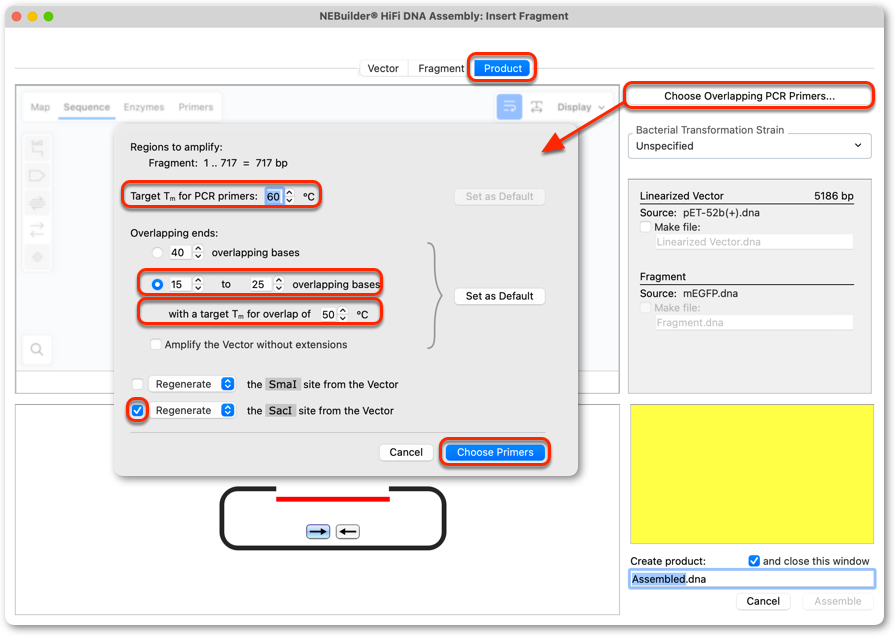Screen dimensions: 895x636
Task: Click the text formatting icon next to Display
Action: (x=537, y=107)
